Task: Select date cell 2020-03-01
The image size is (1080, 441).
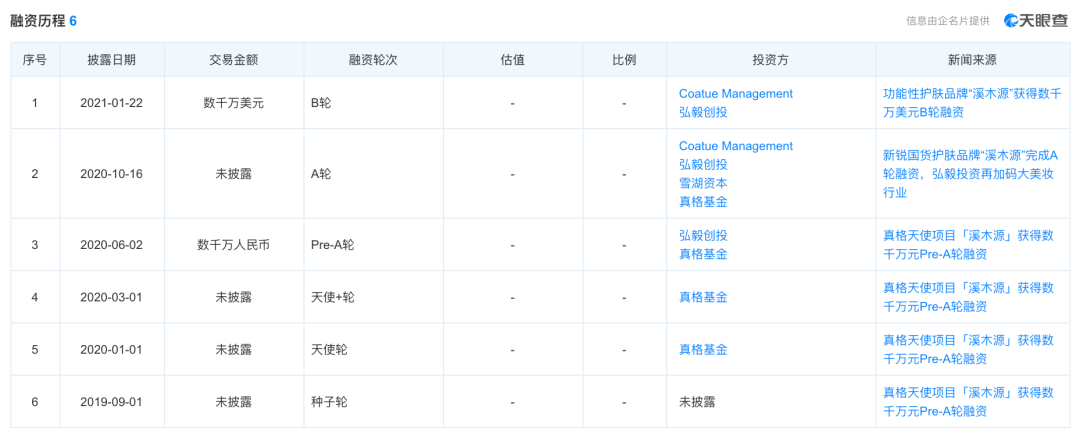Action: 112,297
